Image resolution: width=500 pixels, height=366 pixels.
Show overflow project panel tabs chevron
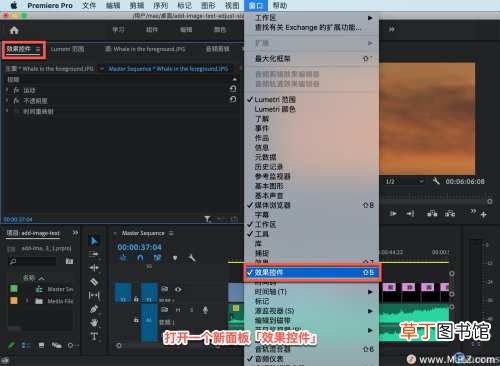tap(75, 233)
